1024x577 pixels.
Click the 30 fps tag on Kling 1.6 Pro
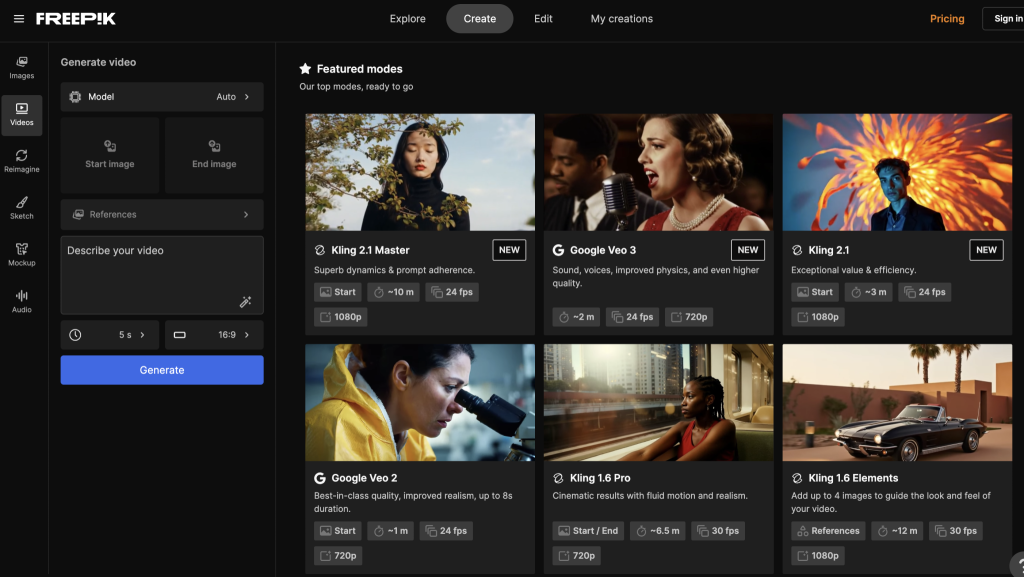click(718, 531)
